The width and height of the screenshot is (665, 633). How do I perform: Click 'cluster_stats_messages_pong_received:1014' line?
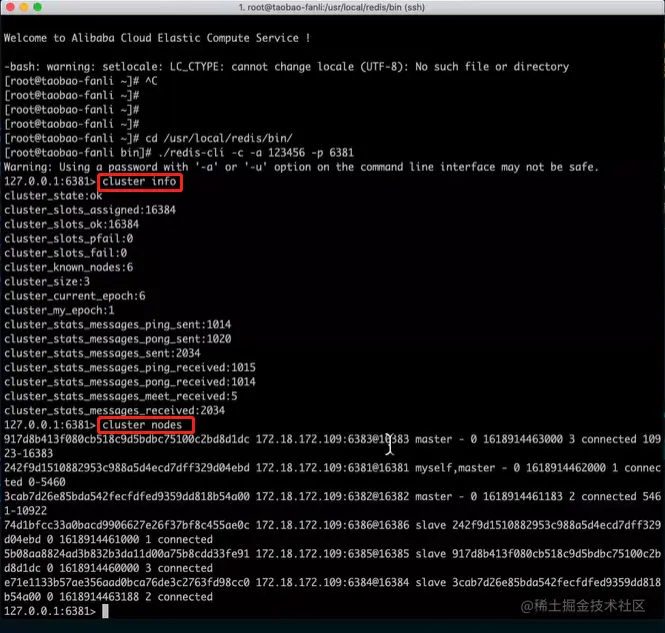coord(130,382)
